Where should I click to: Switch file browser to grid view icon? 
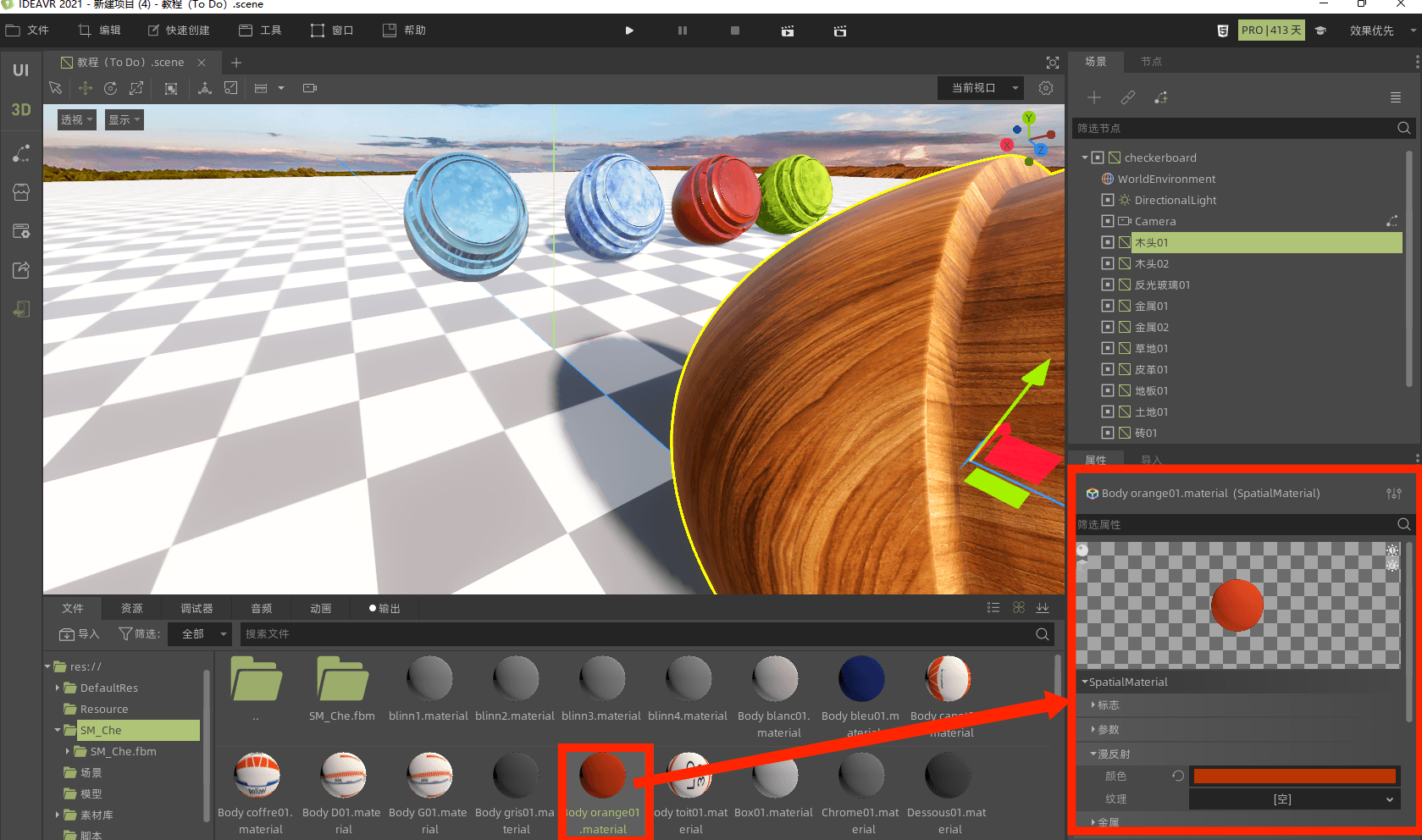[1019, 608]
